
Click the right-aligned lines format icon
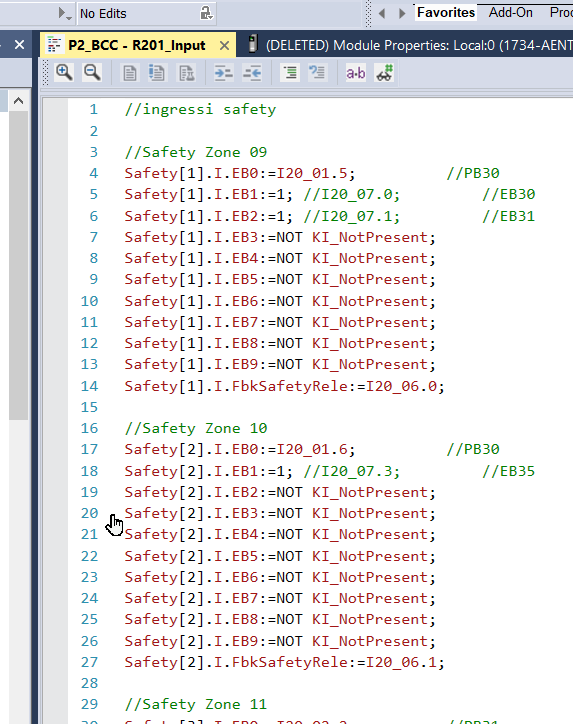[x=290, y=73]
